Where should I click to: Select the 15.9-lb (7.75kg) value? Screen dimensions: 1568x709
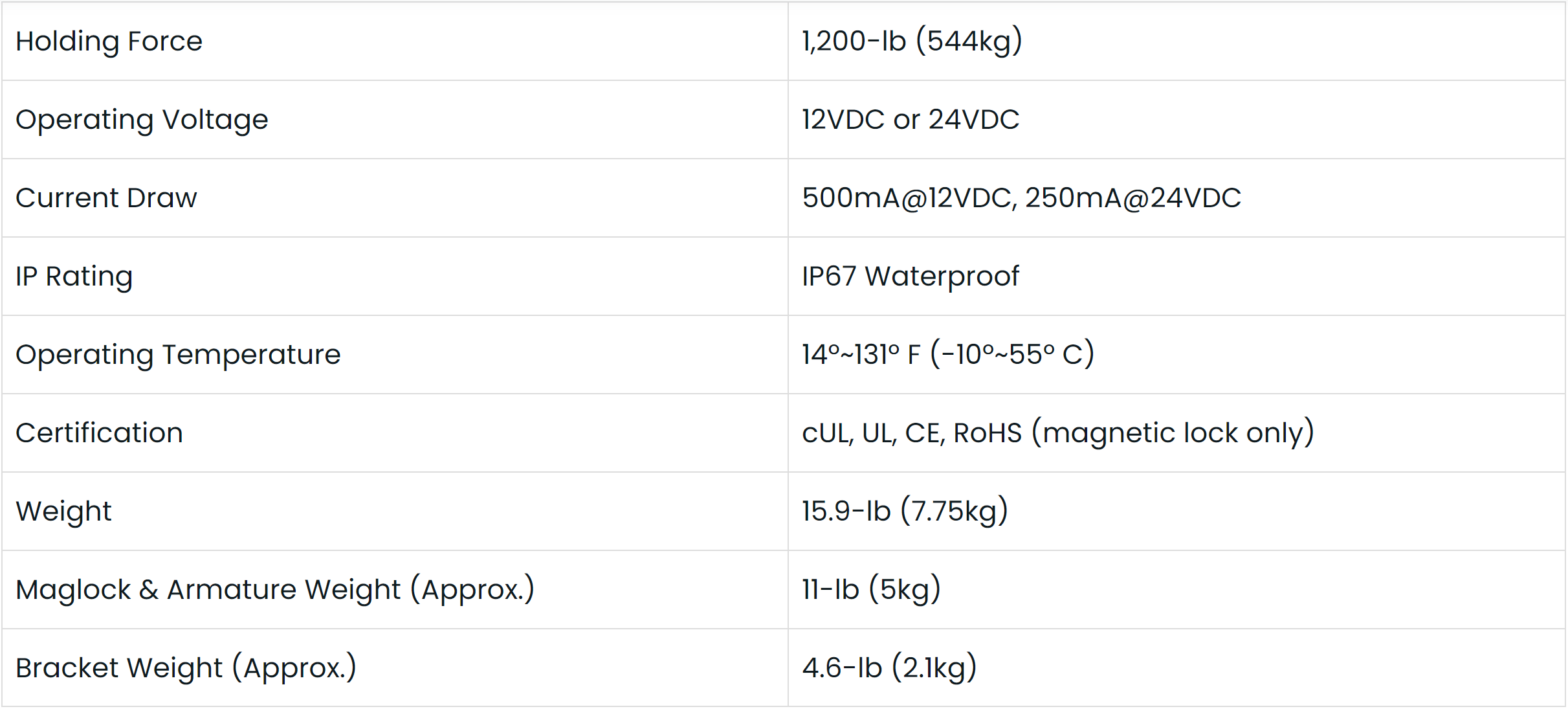(x=904, y=512)
